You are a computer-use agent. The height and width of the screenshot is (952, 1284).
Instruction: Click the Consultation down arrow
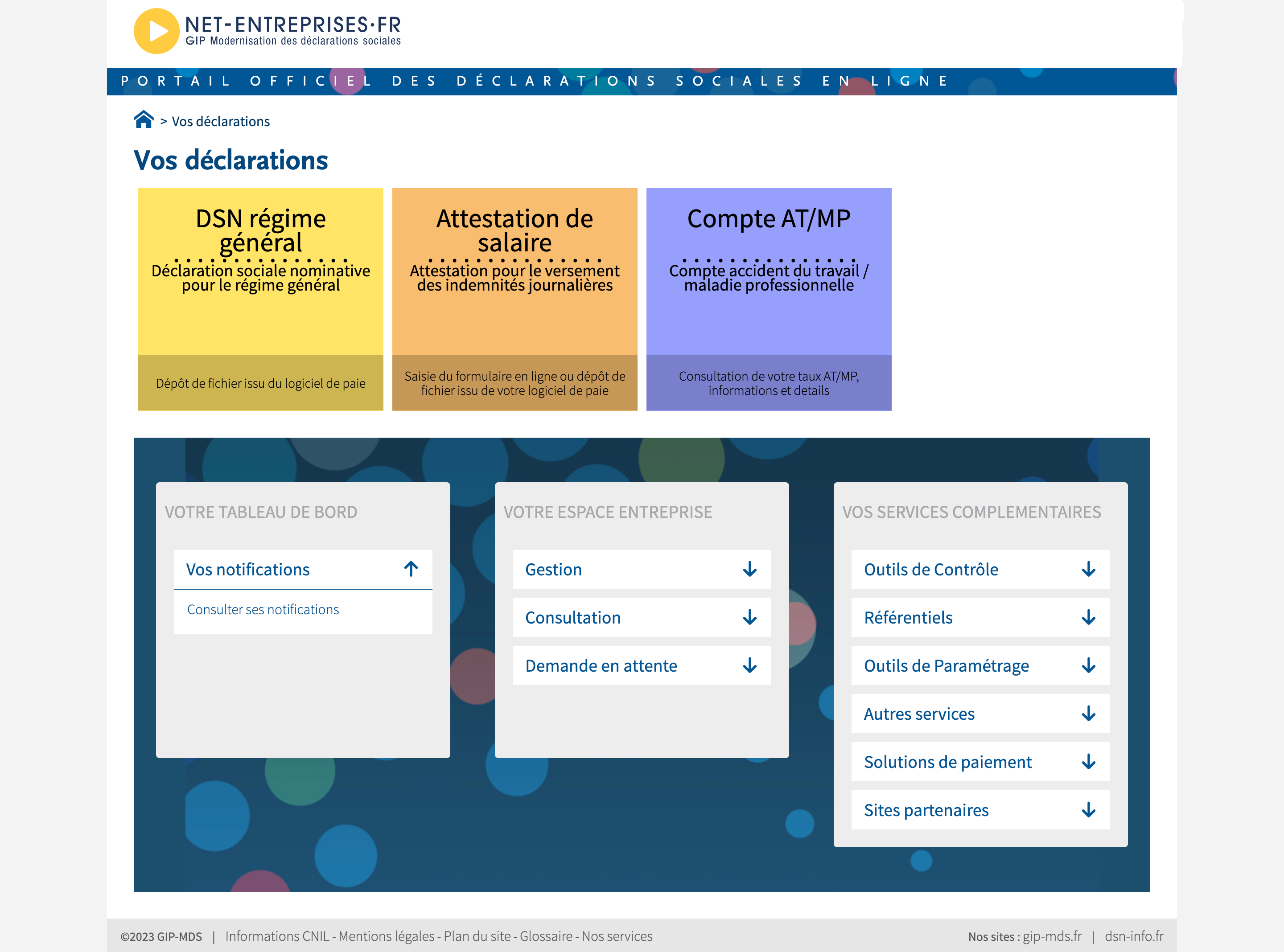coord(750,618)
